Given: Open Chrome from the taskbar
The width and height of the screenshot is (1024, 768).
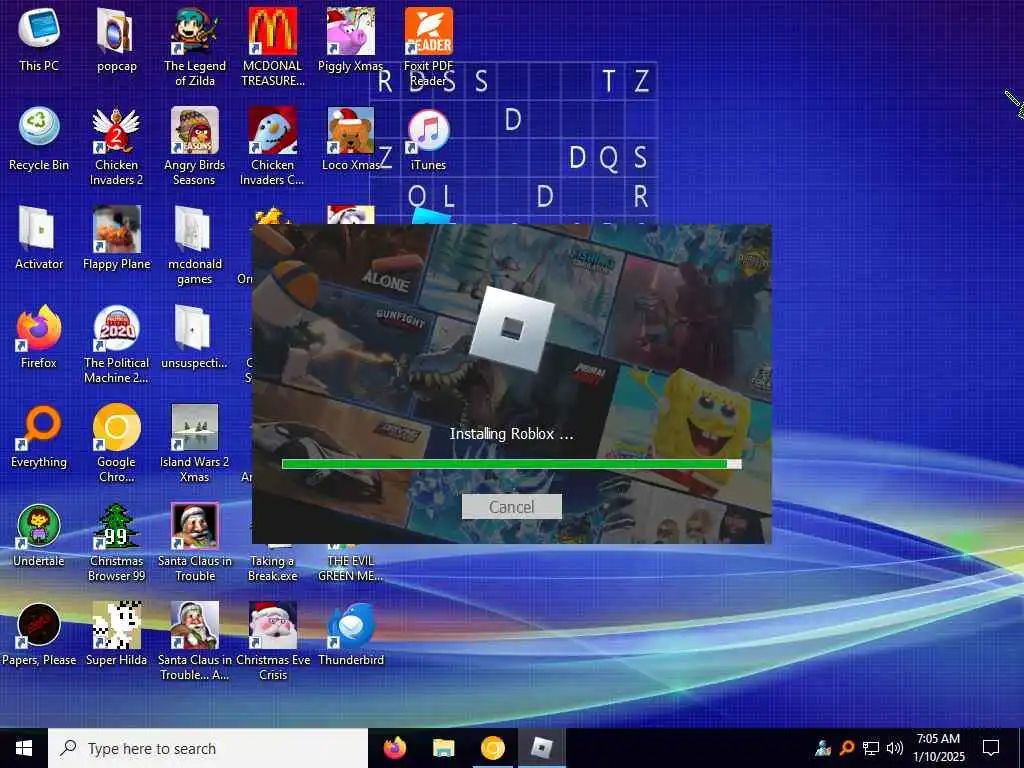Looking at the screenshot, I should [492, 748].
